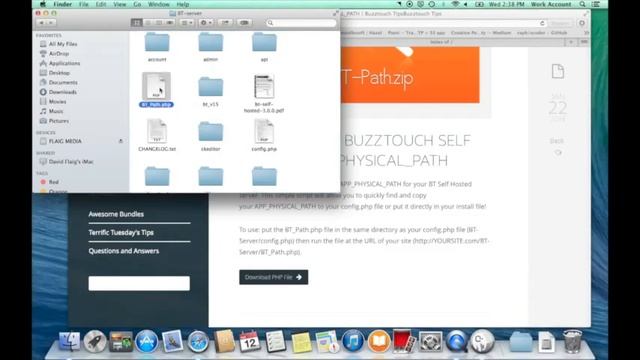This screenshot has width=640, height=360.
Task: Open the Go menu
Action: click(x=137, y=4)
